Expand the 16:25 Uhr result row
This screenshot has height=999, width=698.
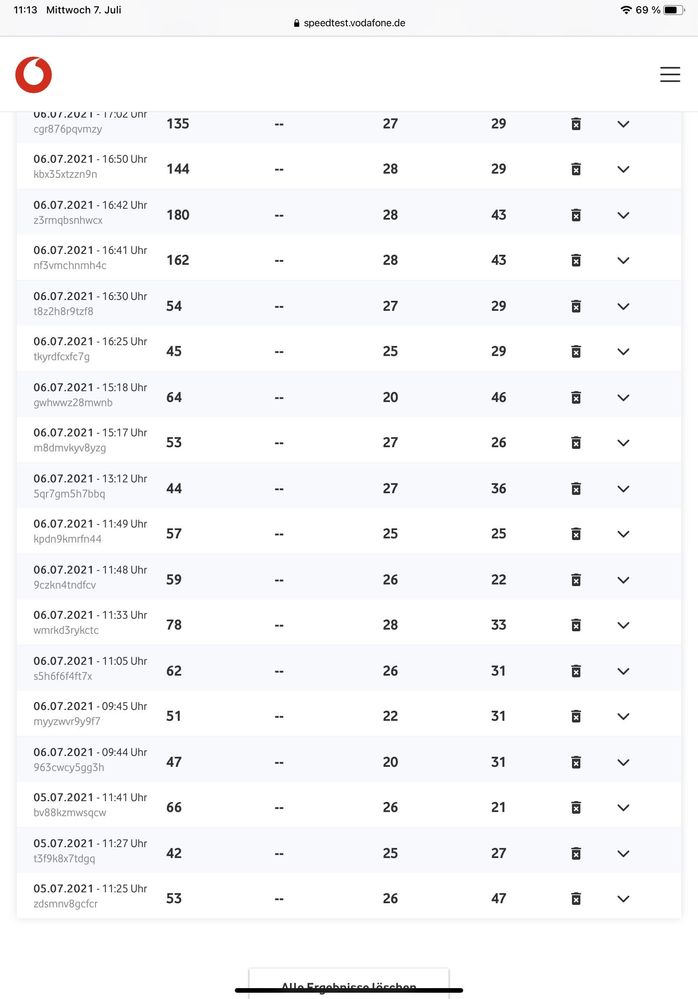click(x=623, y=352)
